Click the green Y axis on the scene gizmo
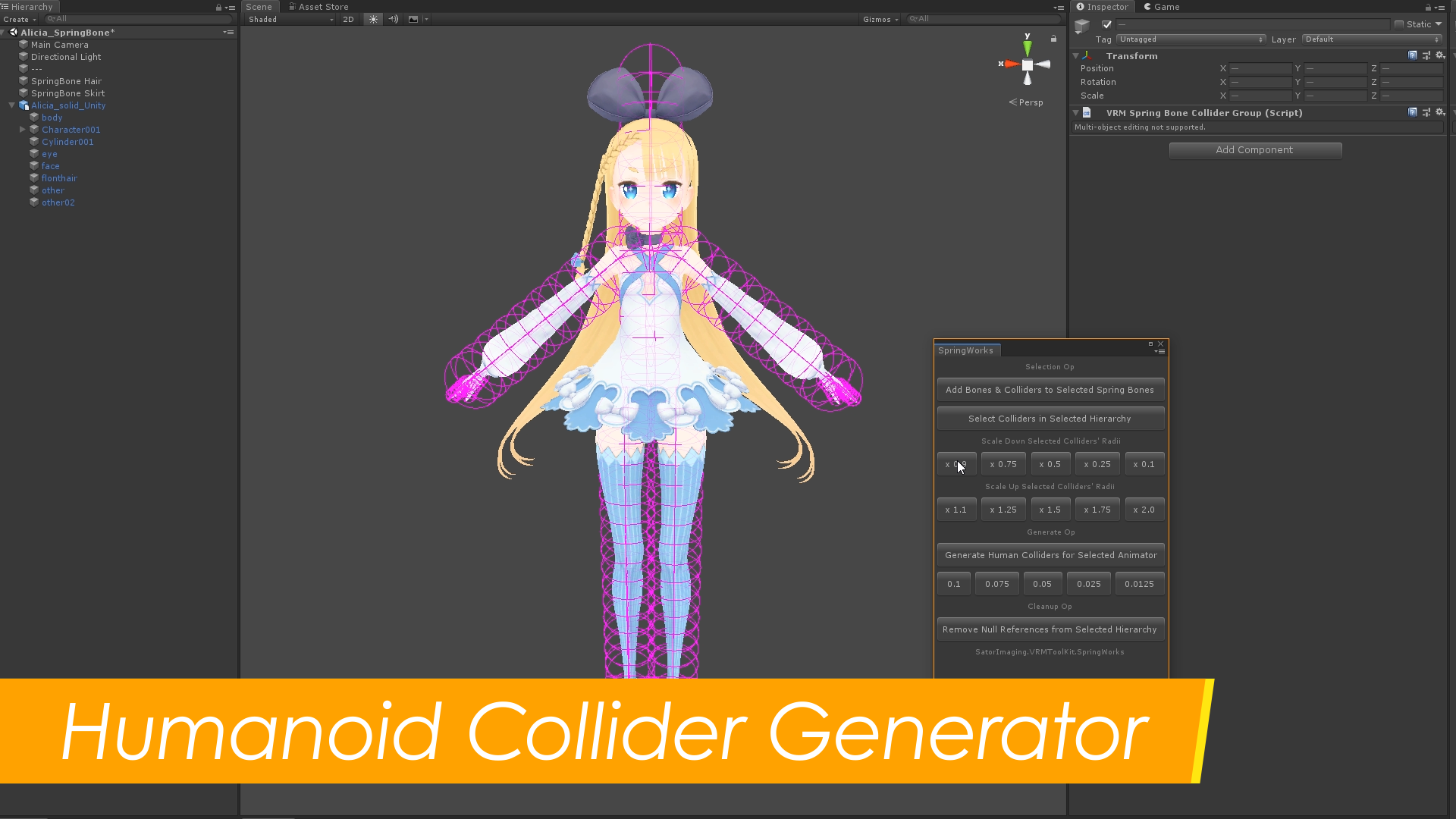Image resolution: width=1456 pixels, height=819 pixels. click(1028, 47)
